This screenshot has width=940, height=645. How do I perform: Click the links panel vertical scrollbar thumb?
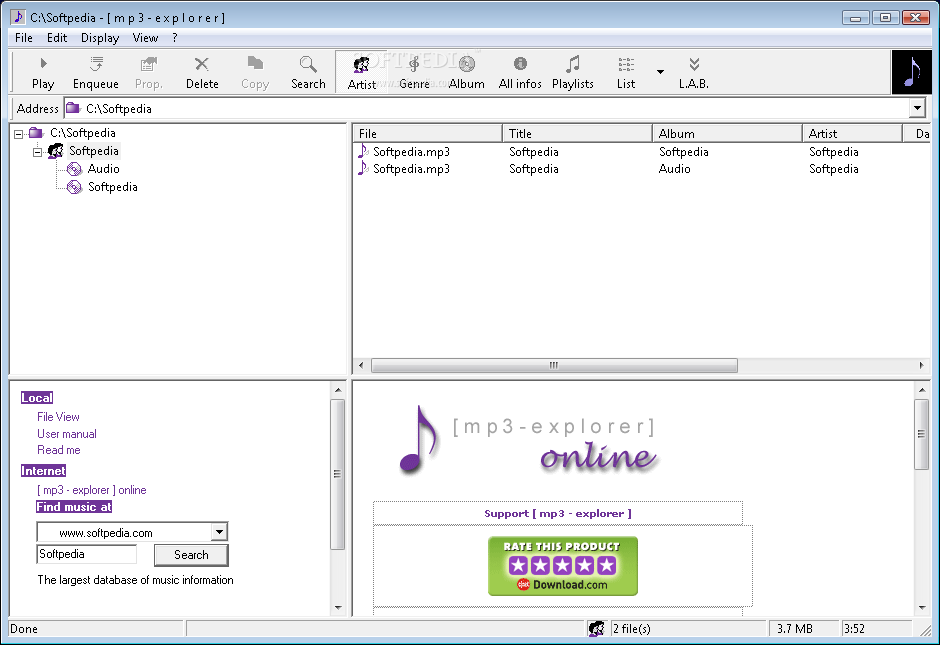click(338, 474)
